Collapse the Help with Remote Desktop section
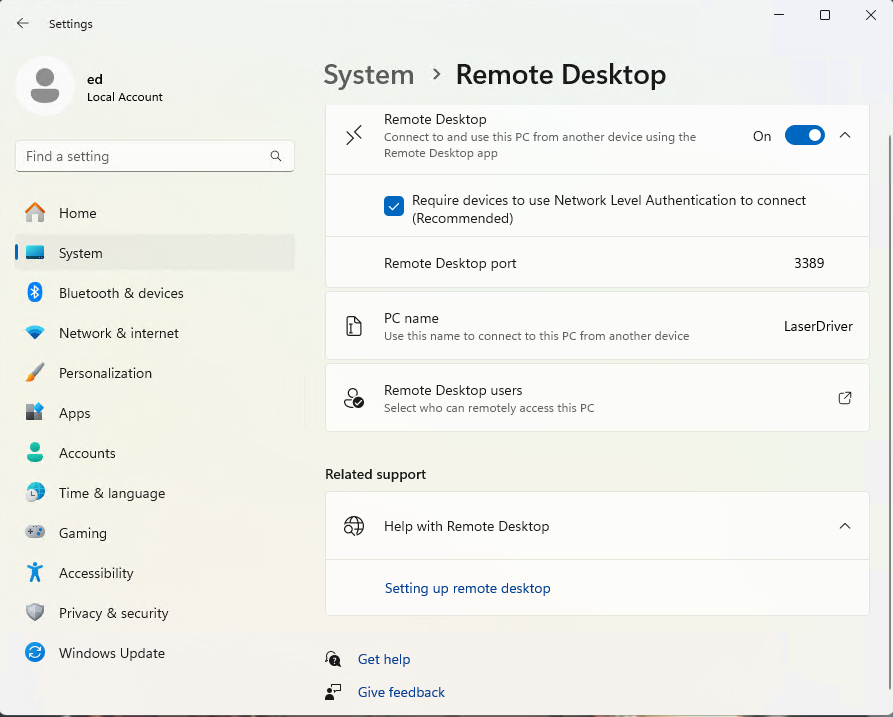Viewport: 893px width, 717px height. (845, 525)
